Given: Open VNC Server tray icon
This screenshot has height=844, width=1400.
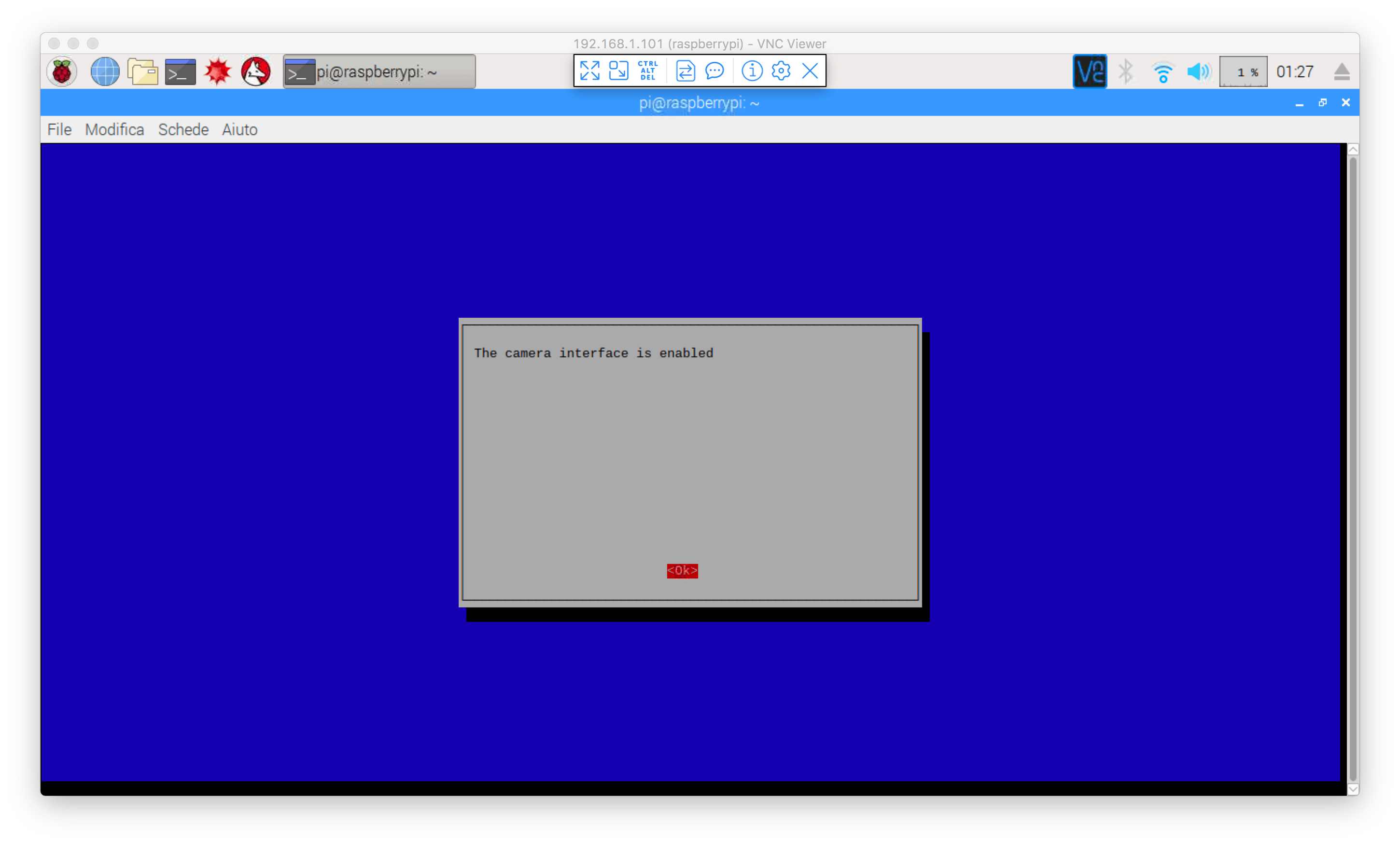Looking at the screenshot, I should 1089,71.
